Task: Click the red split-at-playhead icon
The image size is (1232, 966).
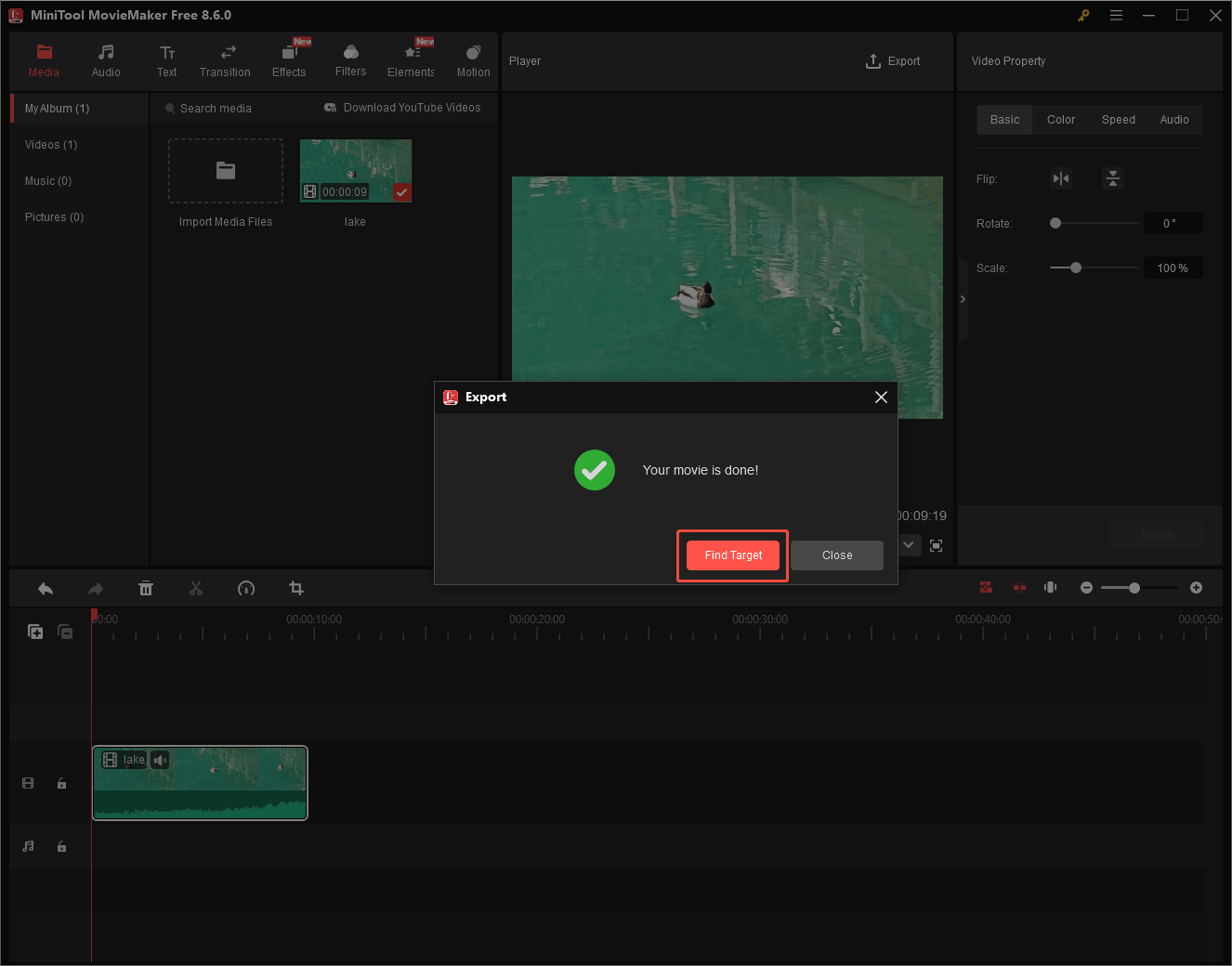Action: pos(1019,588)
